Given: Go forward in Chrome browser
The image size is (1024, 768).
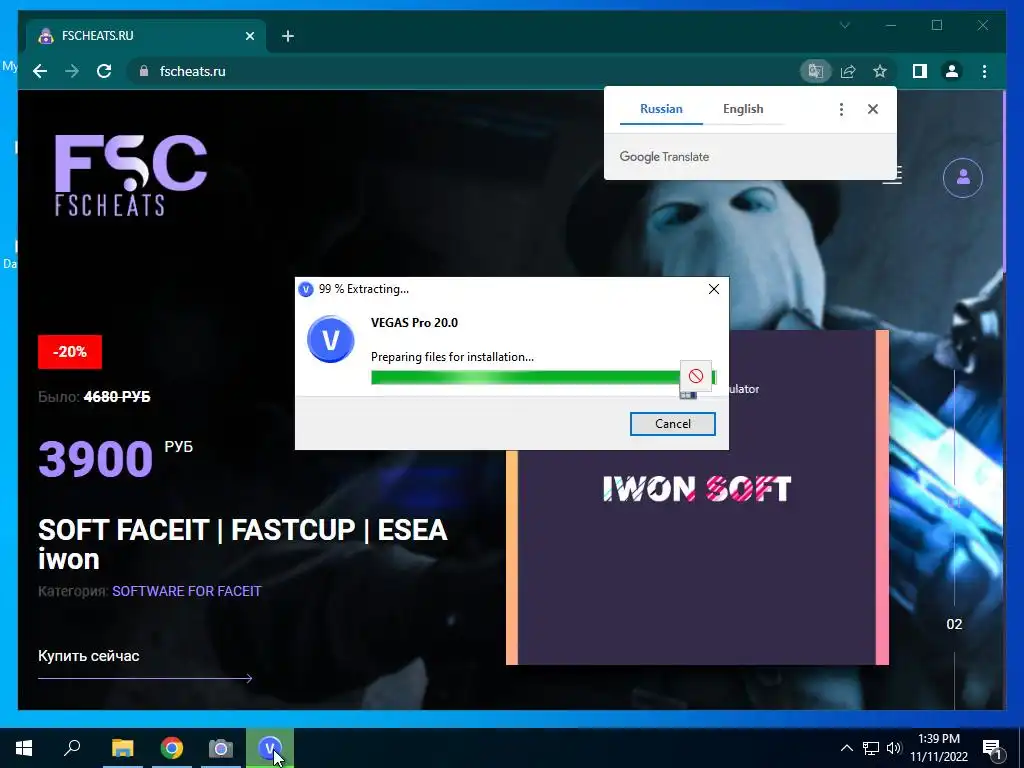Looking at the screenshot, I should coord(72,71).
